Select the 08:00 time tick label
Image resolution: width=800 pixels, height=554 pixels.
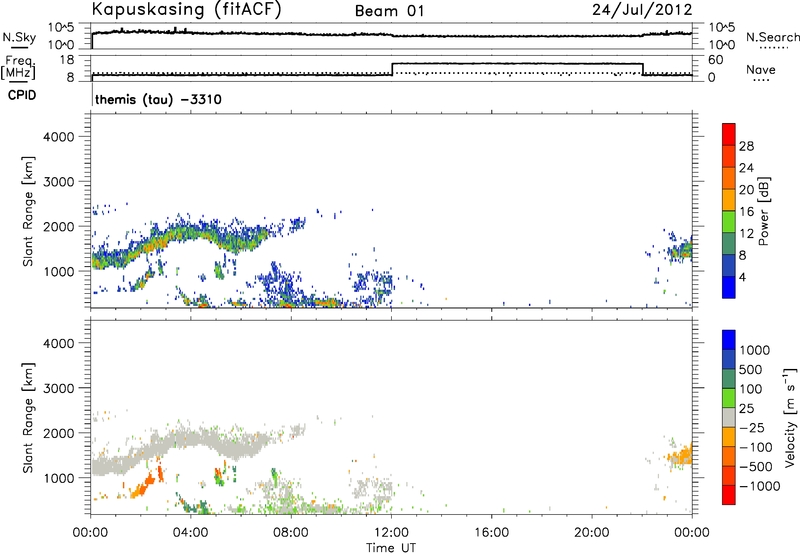[x=291, y=533]
